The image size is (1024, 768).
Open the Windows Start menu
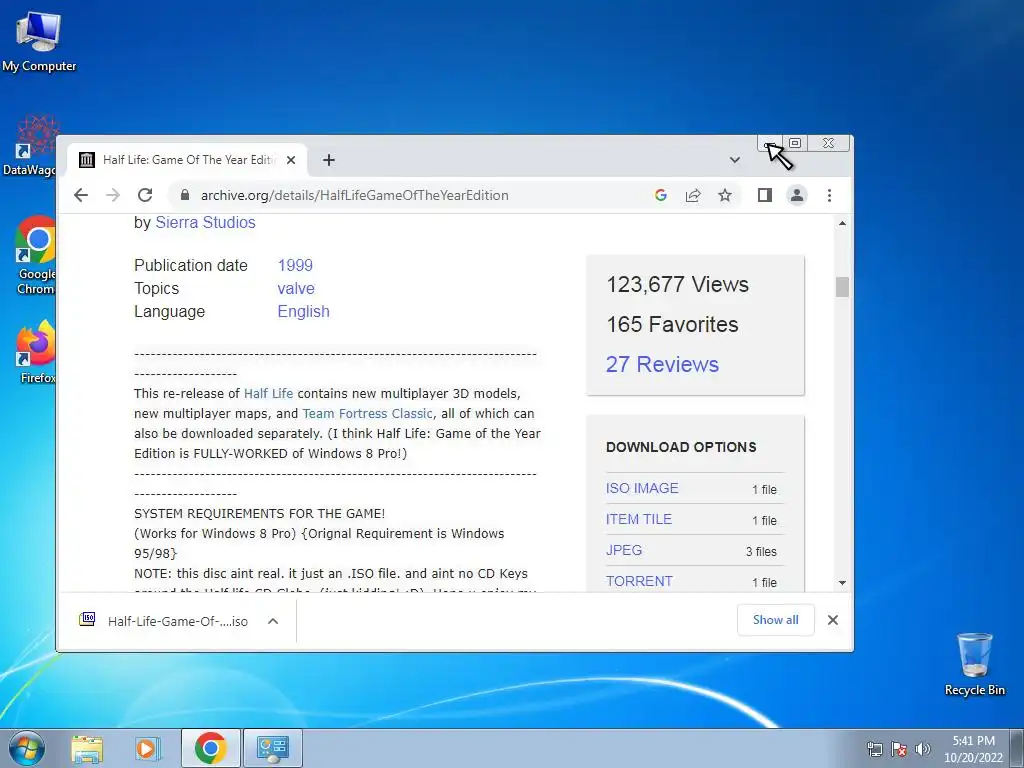click(27, 748)
